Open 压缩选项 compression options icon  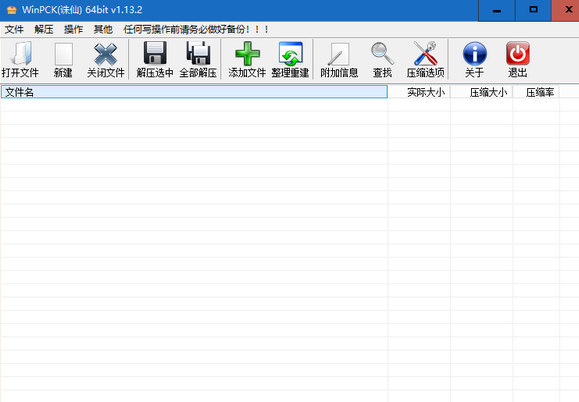(425, 59)
